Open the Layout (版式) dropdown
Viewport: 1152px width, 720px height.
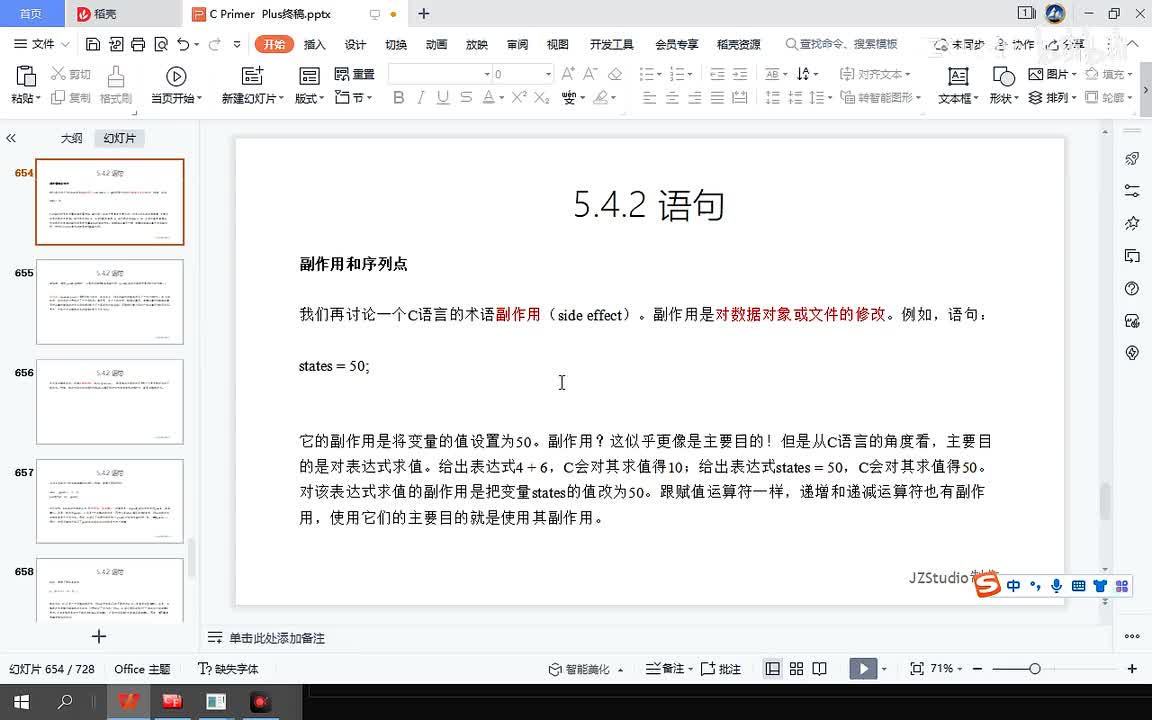309,98
